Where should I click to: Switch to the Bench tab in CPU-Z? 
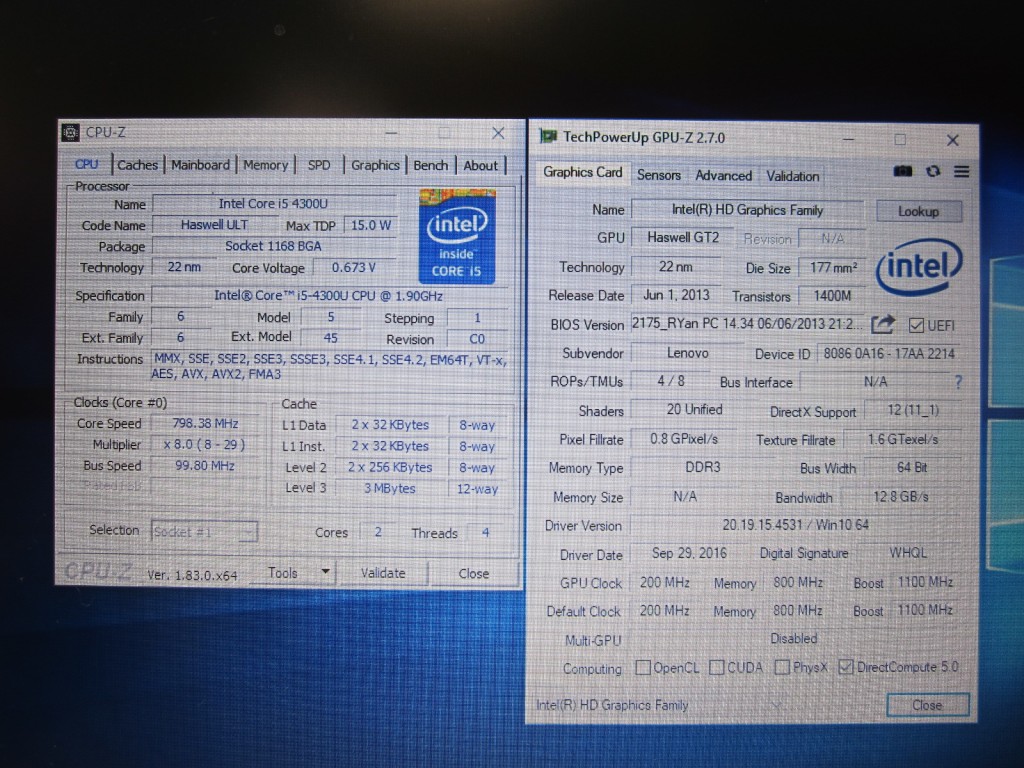tap(430, 165)
